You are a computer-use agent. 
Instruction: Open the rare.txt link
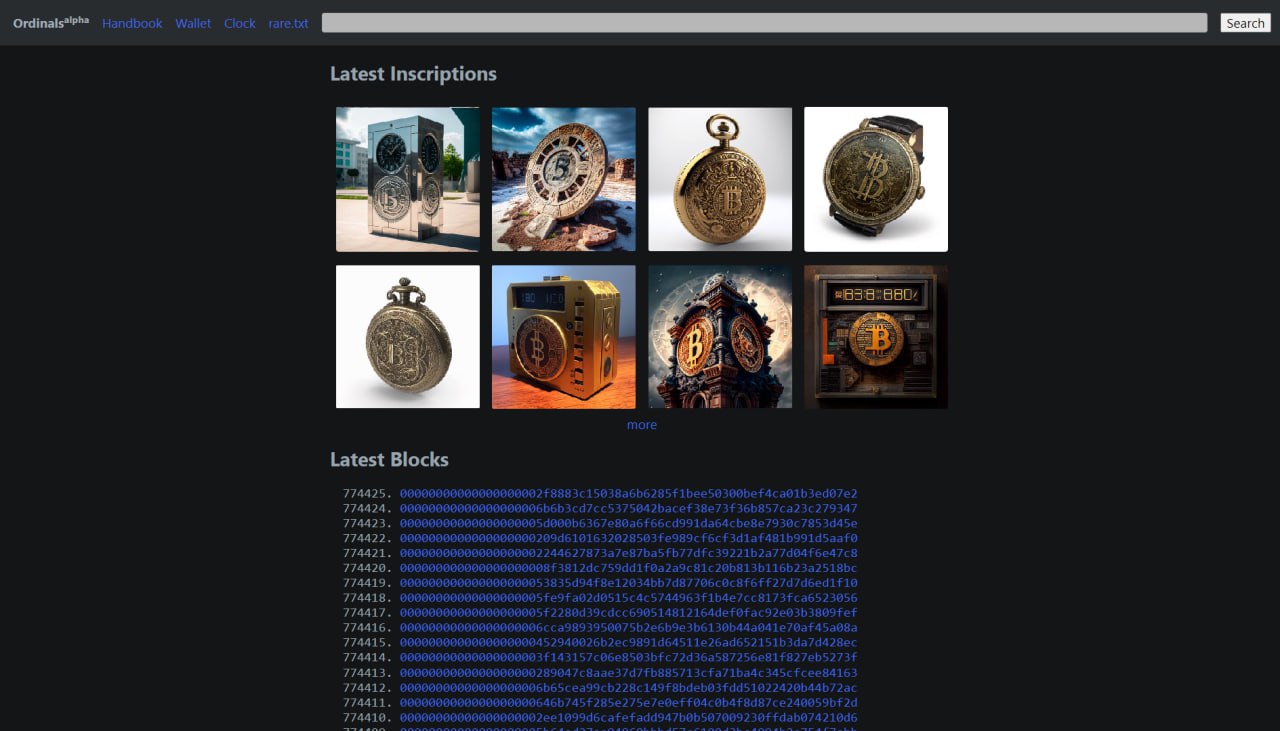[x=289, y=23]
